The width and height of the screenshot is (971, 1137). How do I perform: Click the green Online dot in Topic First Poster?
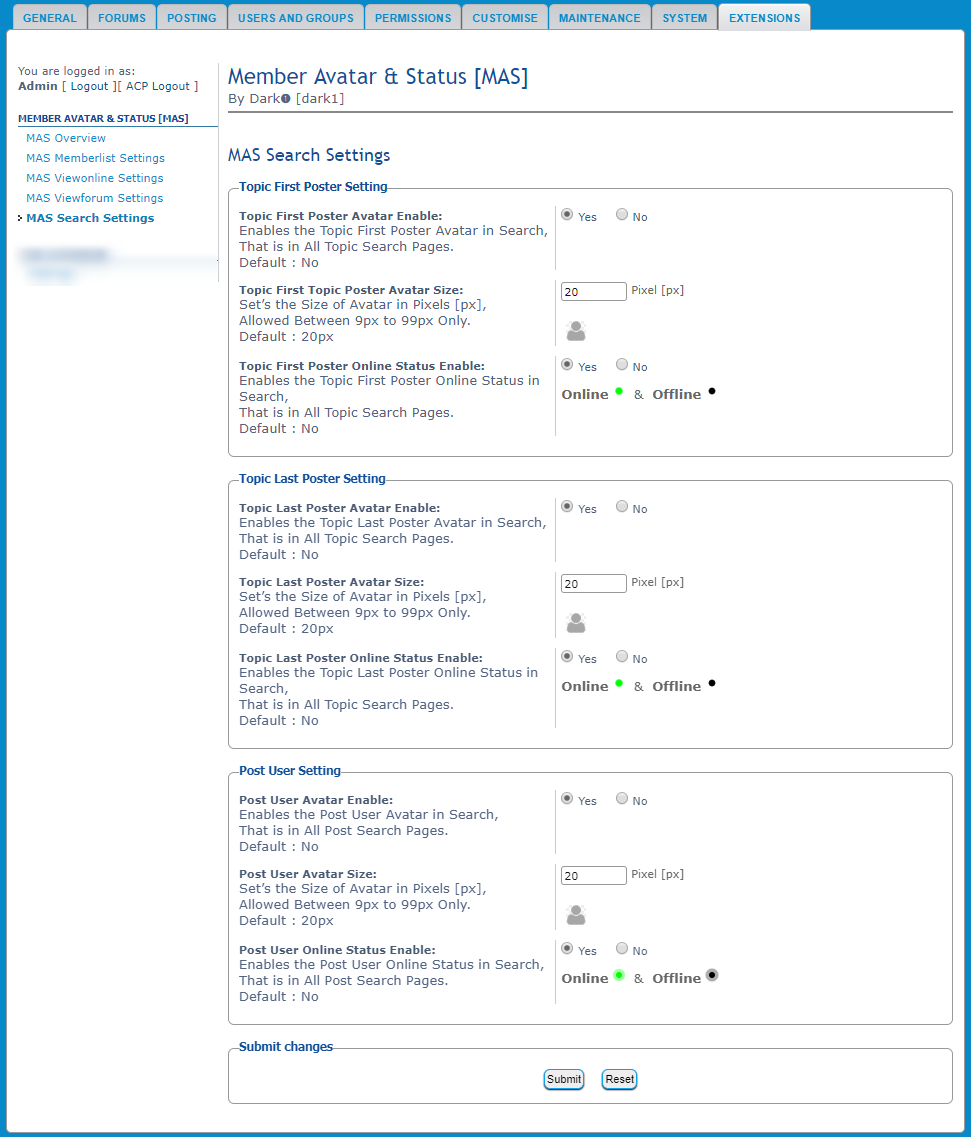point(619,391)
